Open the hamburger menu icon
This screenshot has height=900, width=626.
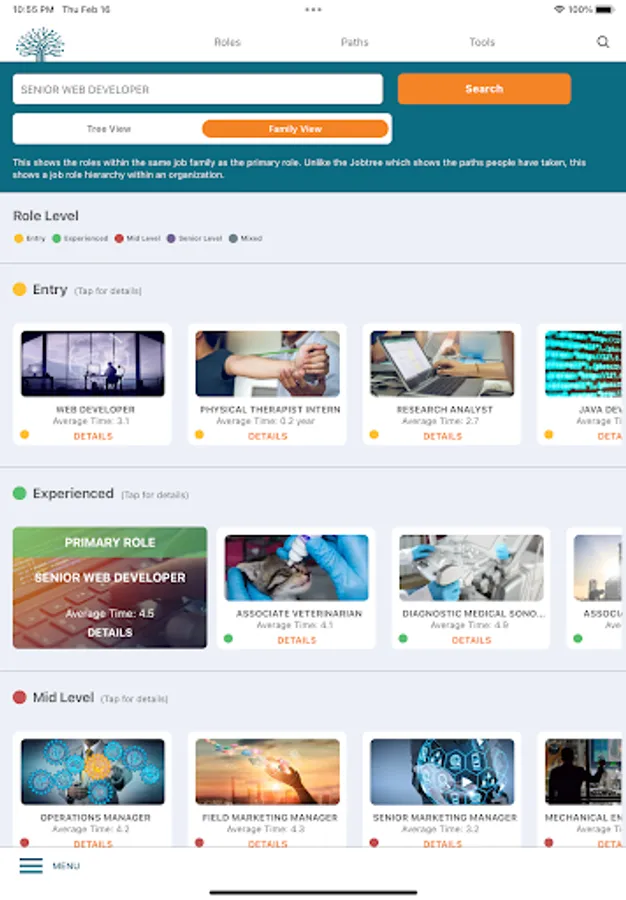(x=31, y=865)
